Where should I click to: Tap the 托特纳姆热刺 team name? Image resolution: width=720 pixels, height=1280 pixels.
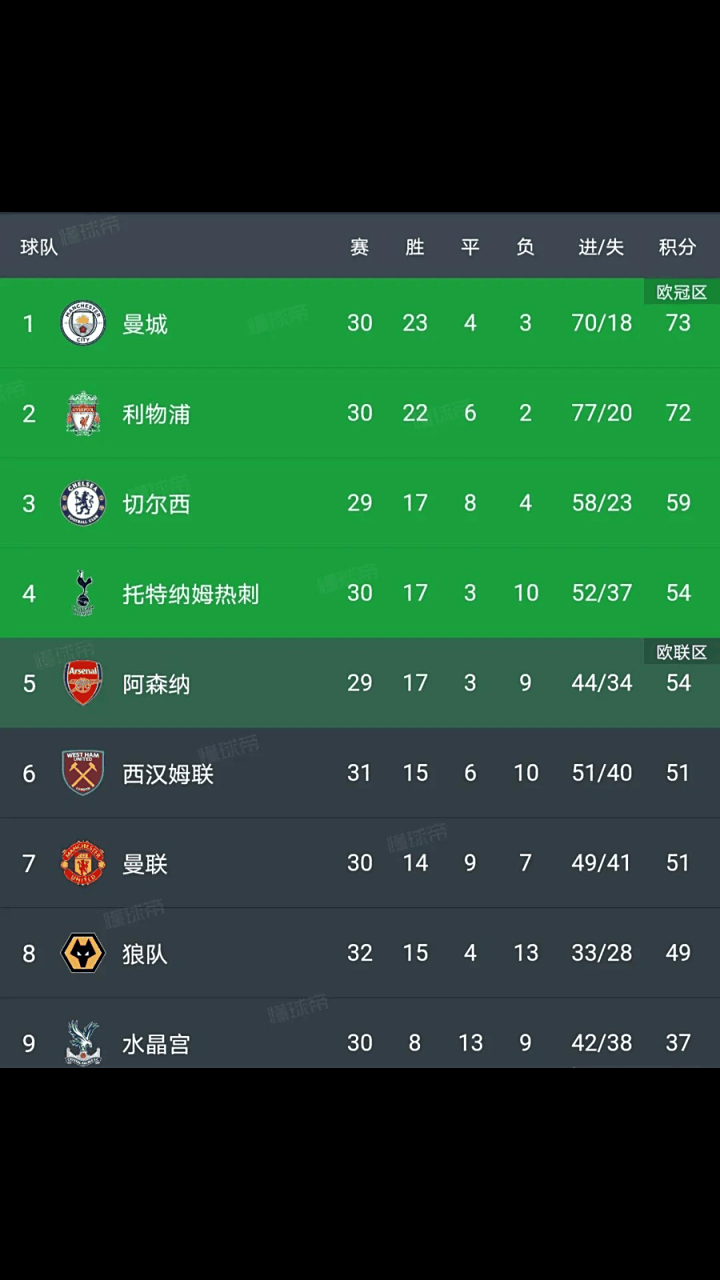(190, 594)
